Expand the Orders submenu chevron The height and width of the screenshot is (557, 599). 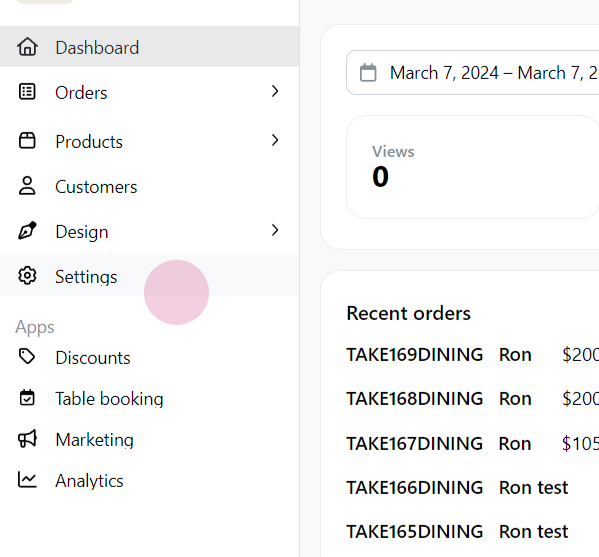275,91
